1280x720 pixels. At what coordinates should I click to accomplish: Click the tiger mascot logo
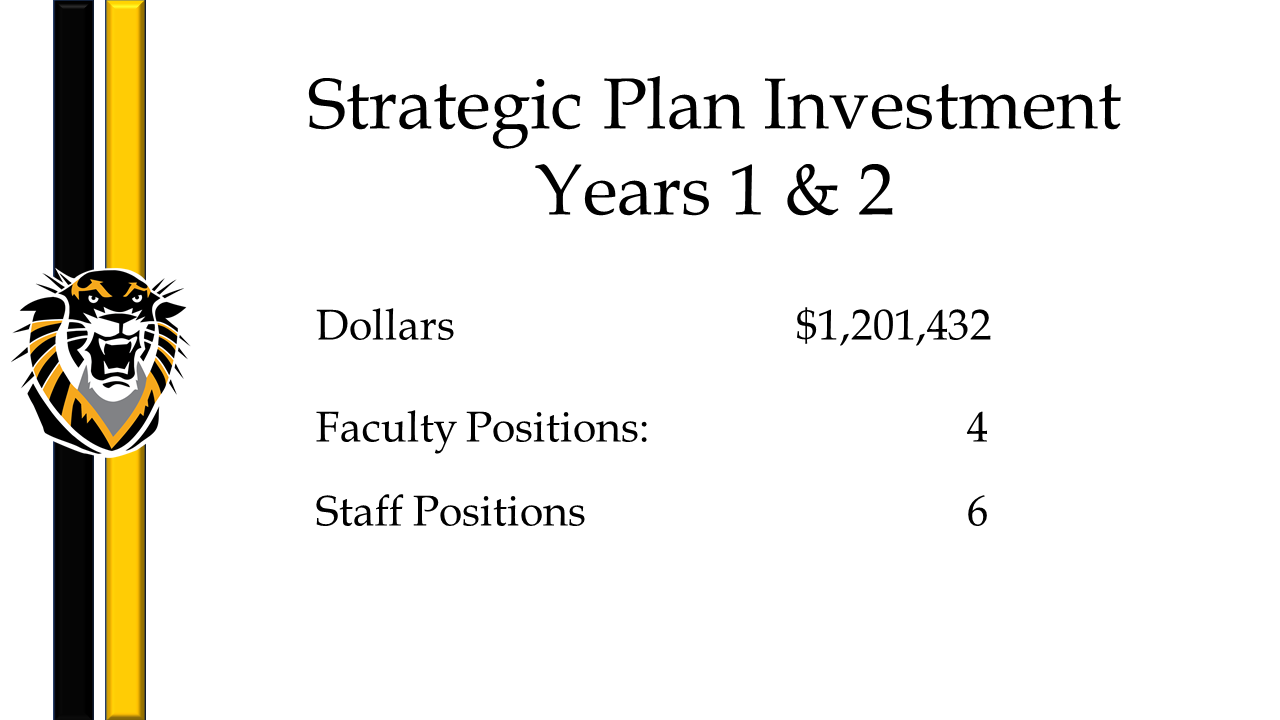click(100, 360)
